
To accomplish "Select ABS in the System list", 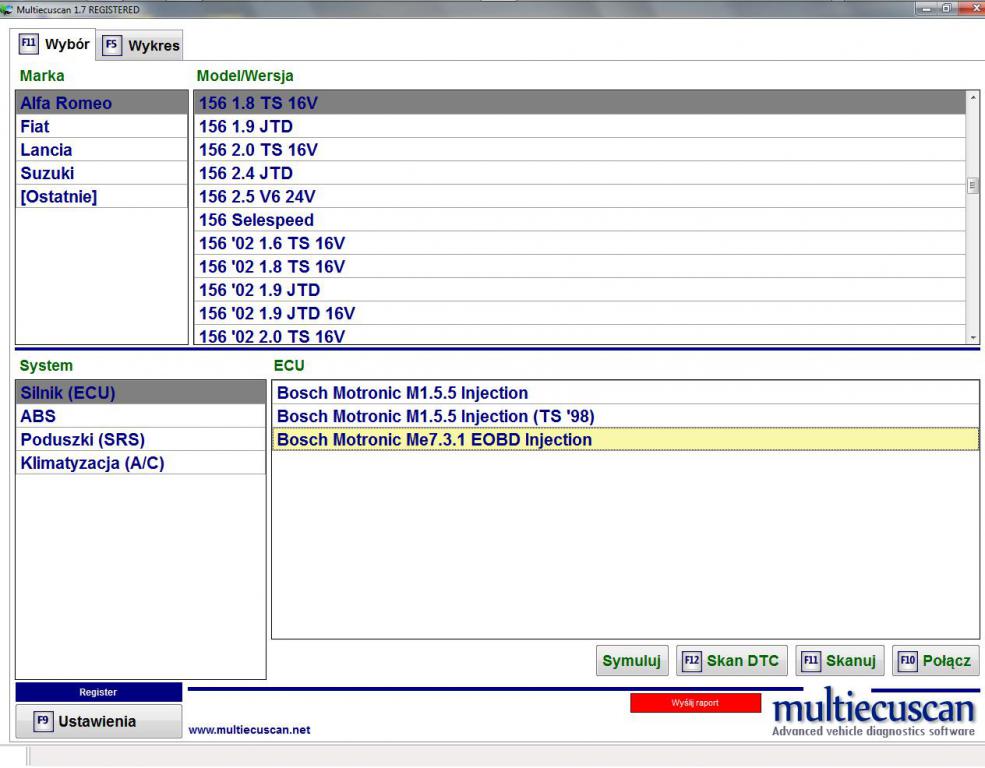I will (x=140, y=417).
